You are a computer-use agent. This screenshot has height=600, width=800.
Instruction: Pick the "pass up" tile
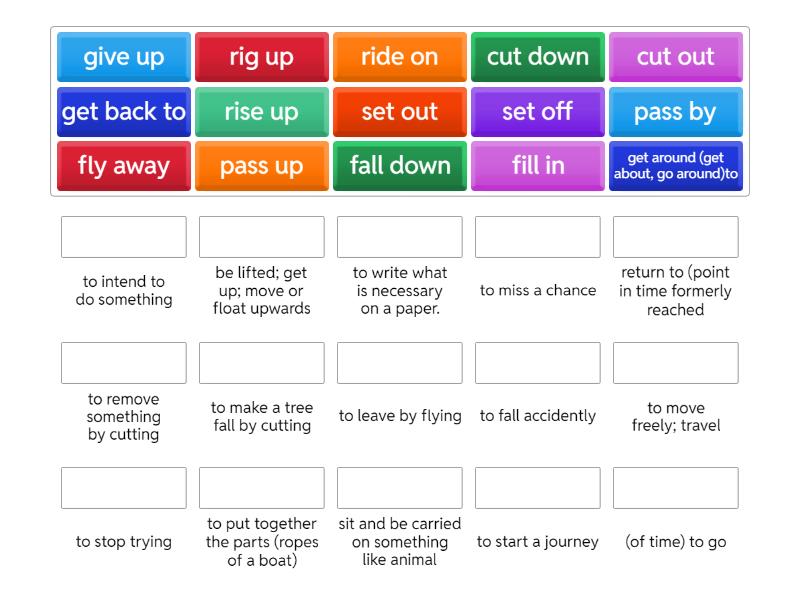(x=261, y=166)
